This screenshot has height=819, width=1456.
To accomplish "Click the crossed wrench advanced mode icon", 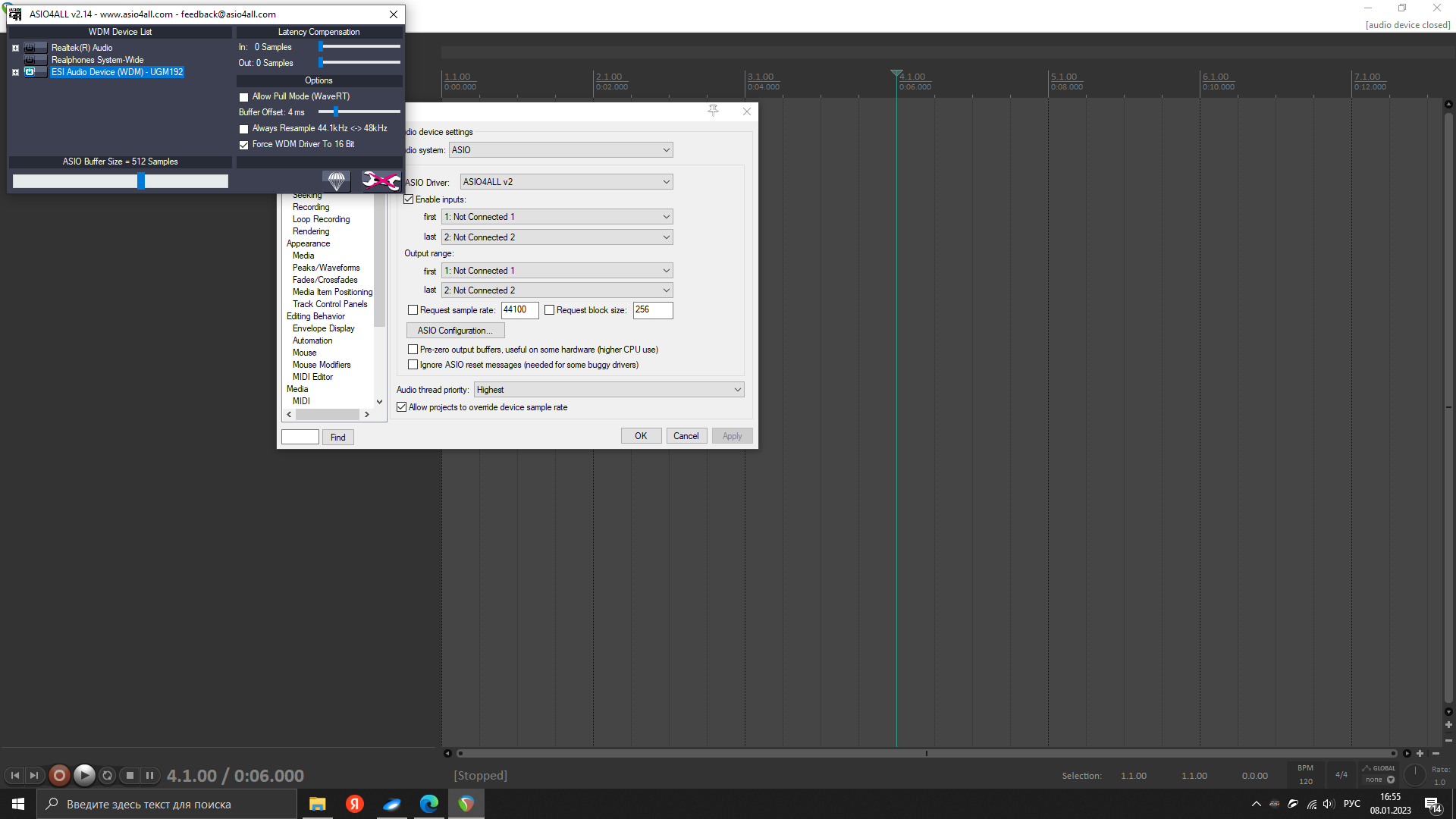I will [380, 180].
